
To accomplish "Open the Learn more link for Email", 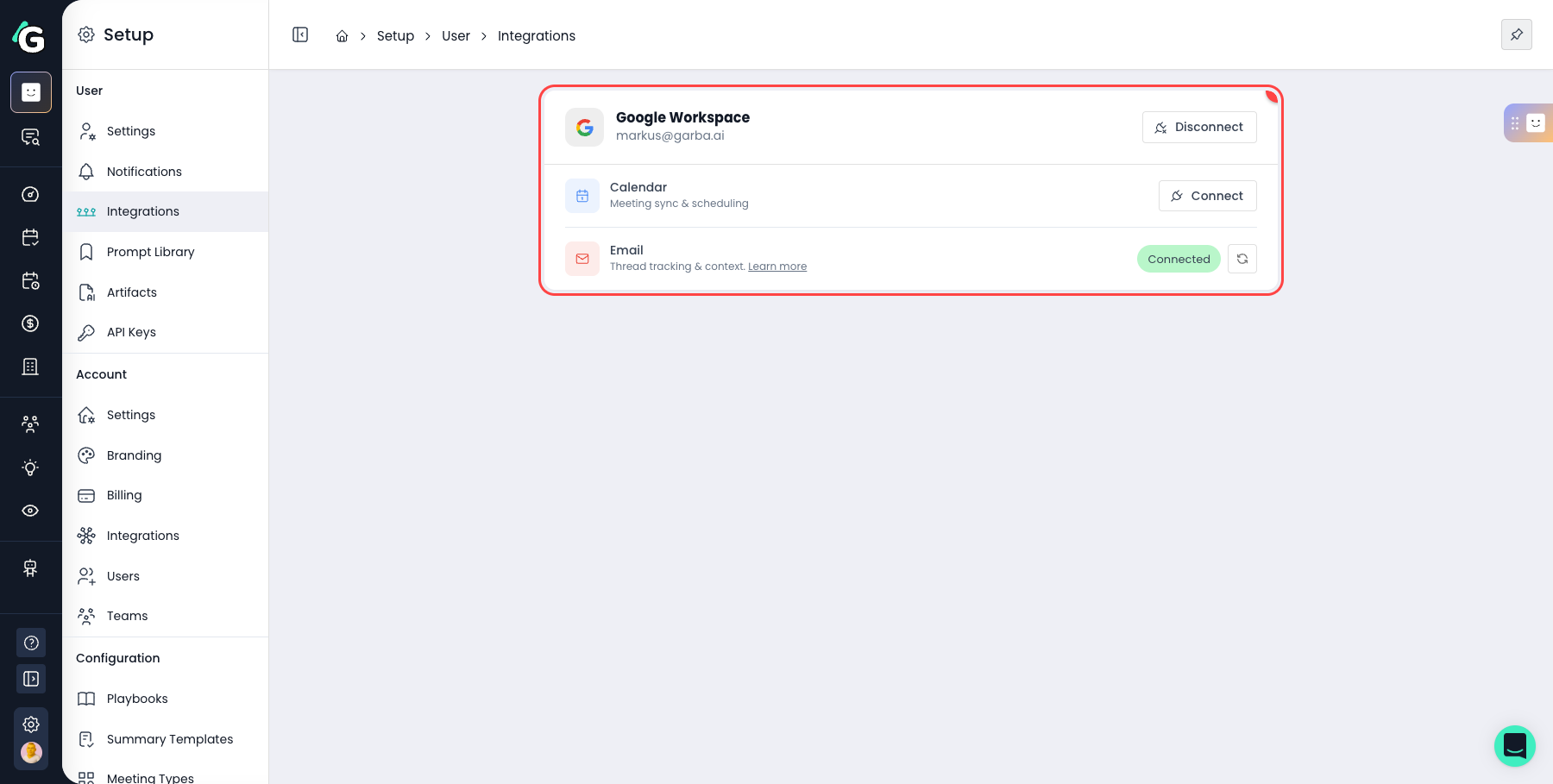I will pos(776,267).
